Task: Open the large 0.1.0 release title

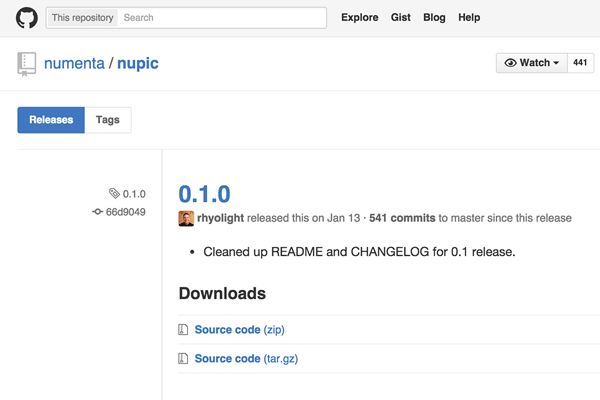Action: 204,194
